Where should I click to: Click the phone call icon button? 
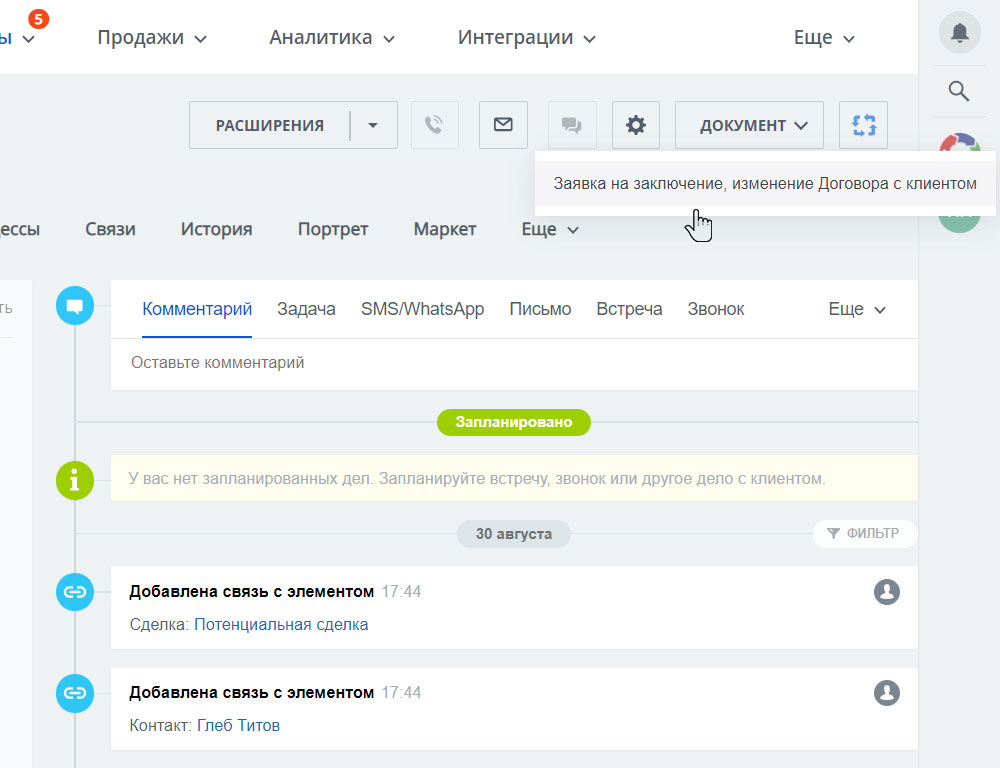pos(434,125)
